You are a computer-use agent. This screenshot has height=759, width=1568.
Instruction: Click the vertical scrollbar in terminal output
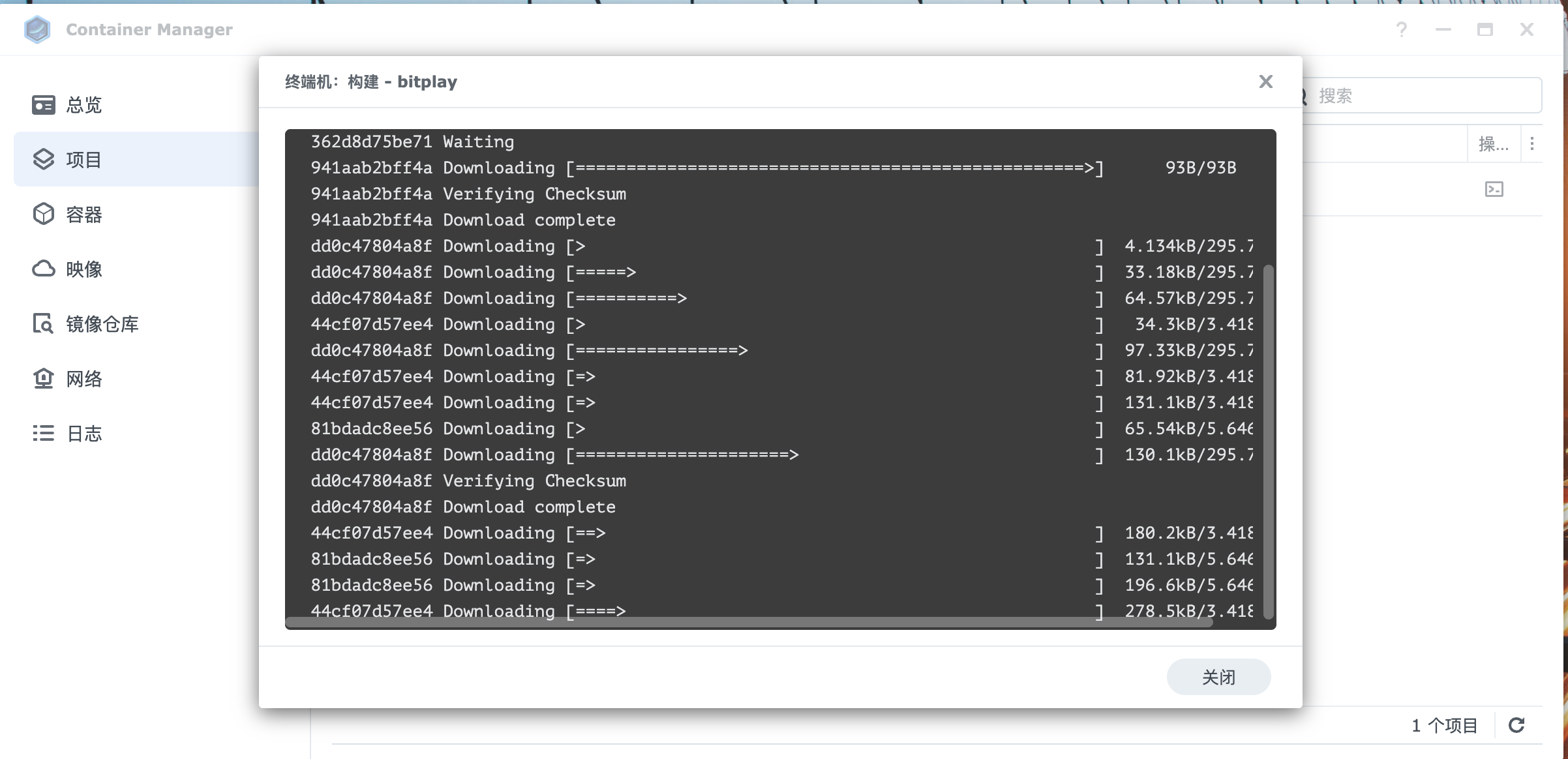[1268, 440]
